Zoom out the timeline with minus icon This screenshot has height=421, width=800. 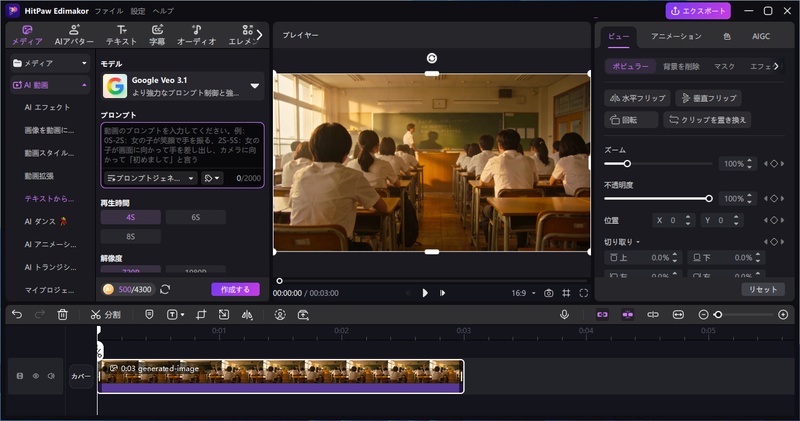[704, 315]
